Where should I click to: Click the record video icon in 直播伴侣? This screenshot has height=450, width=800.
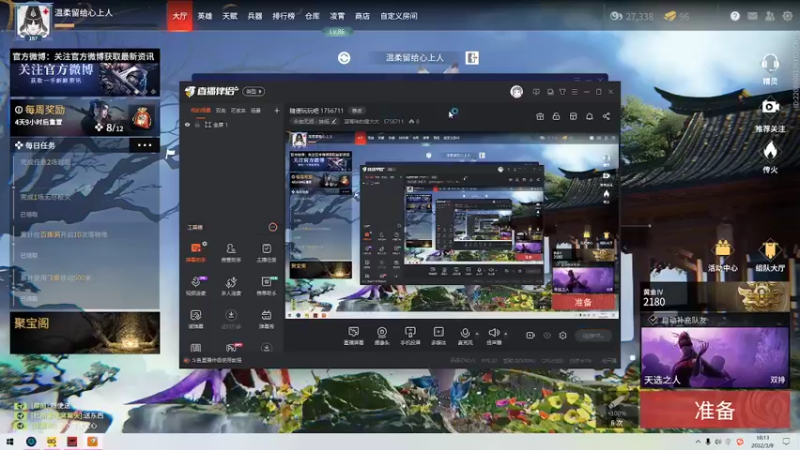click(530, 336)
